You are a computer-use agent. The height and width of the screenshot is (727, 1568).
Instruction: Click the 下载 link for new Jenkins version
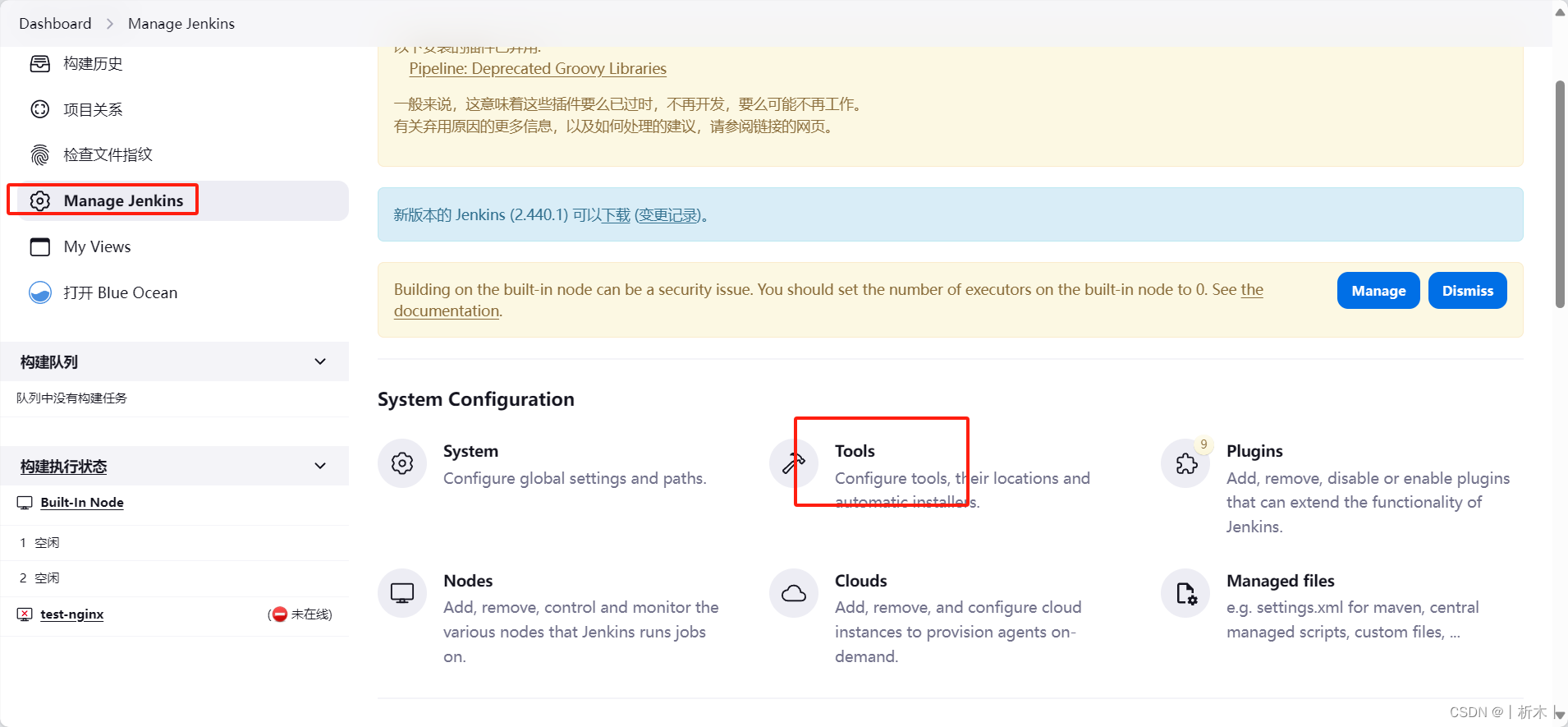pos(616,215)
